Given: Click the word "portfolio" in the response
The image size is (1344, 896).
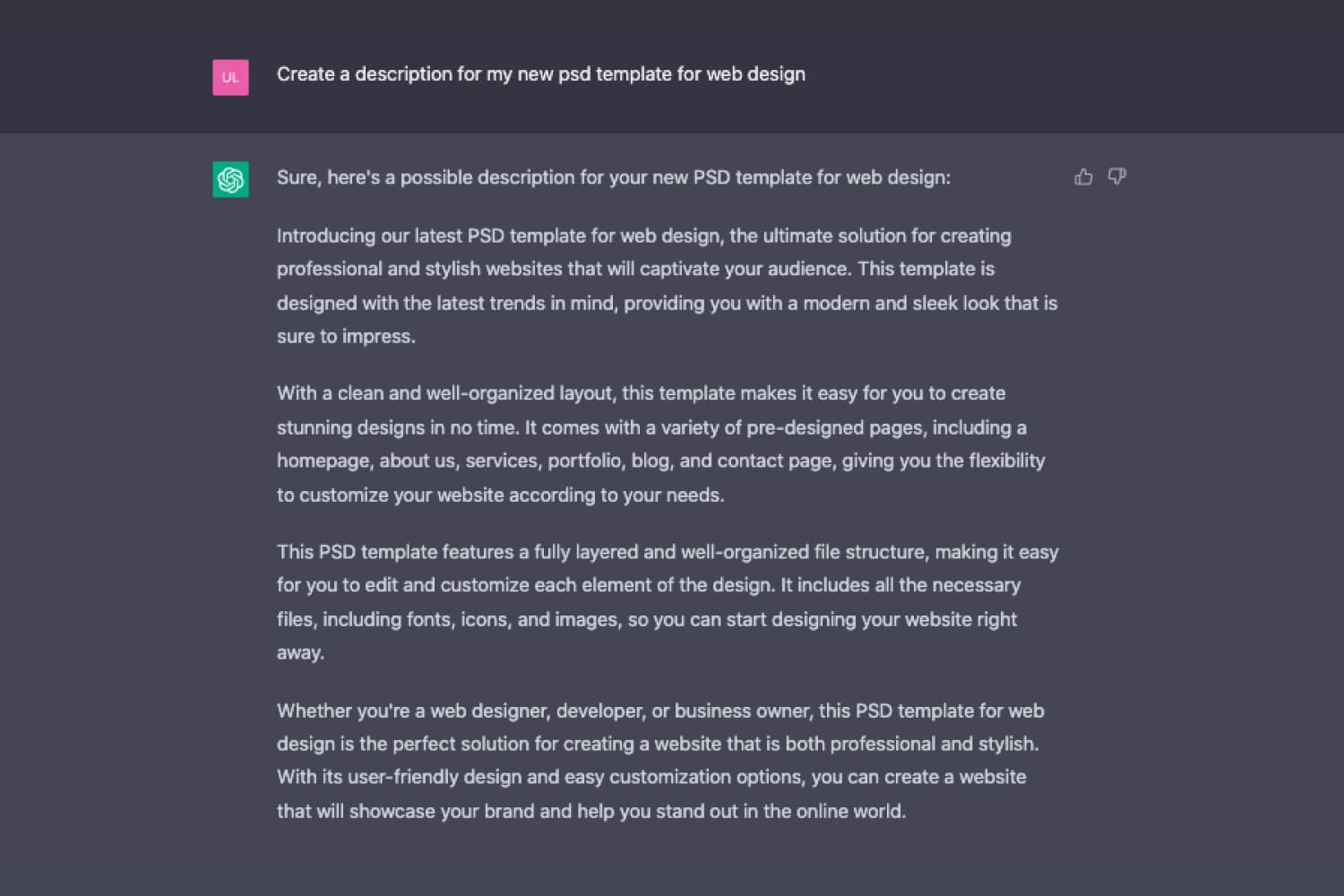Looking at the screenshot, I should point(584,461).
